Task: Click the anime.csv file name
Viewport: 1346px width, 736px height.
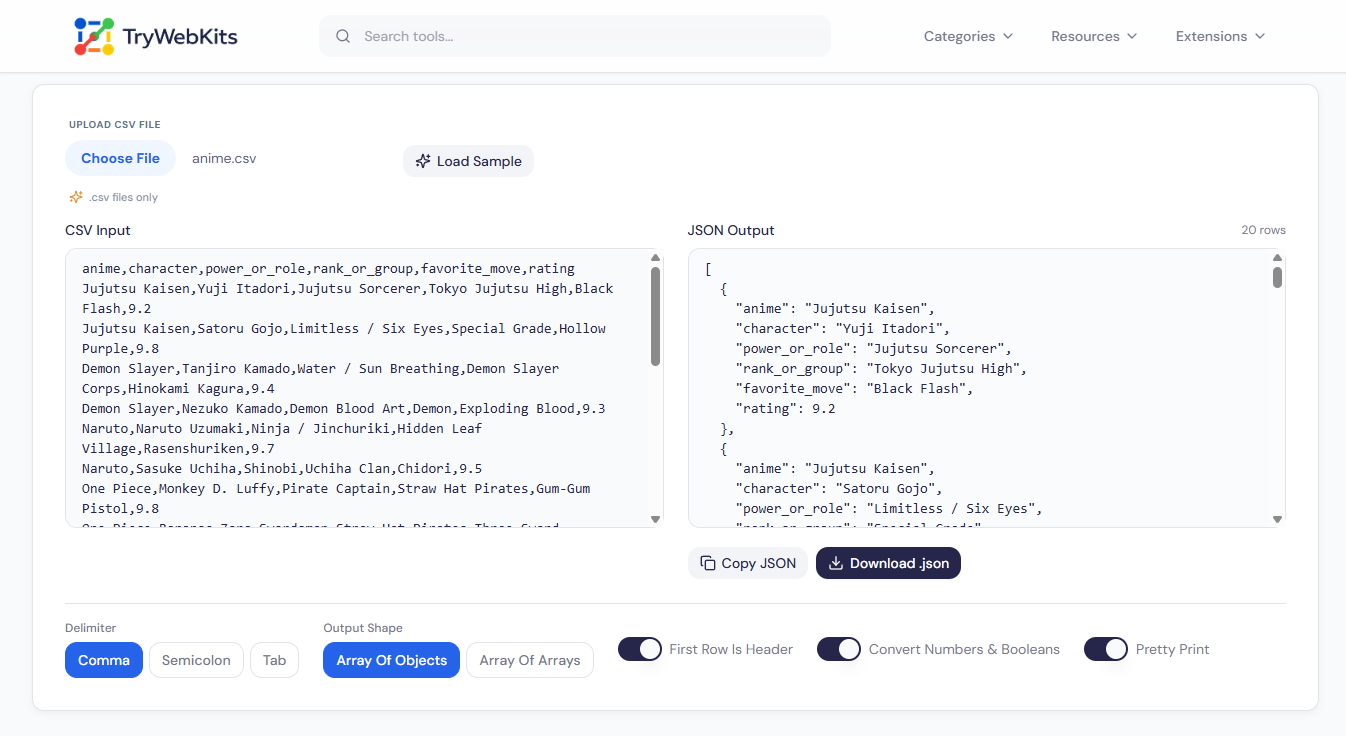Action: point(224,158)
